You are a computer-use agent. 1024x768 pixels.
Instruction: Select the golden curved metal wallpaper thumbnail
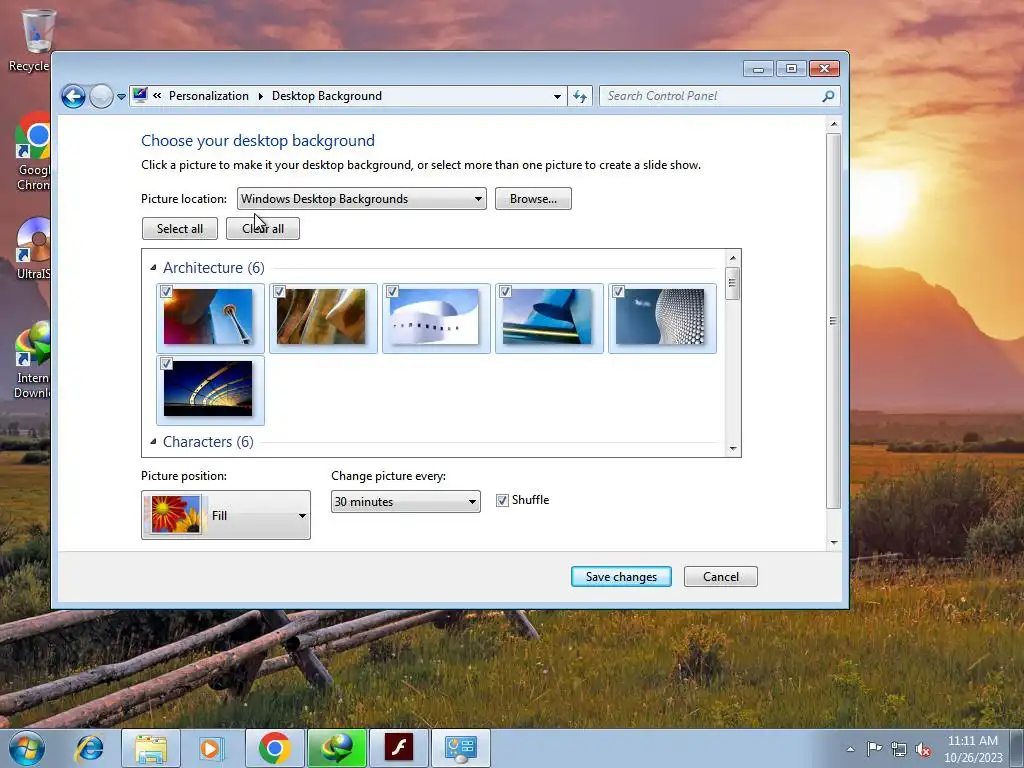tap(321, 317)
